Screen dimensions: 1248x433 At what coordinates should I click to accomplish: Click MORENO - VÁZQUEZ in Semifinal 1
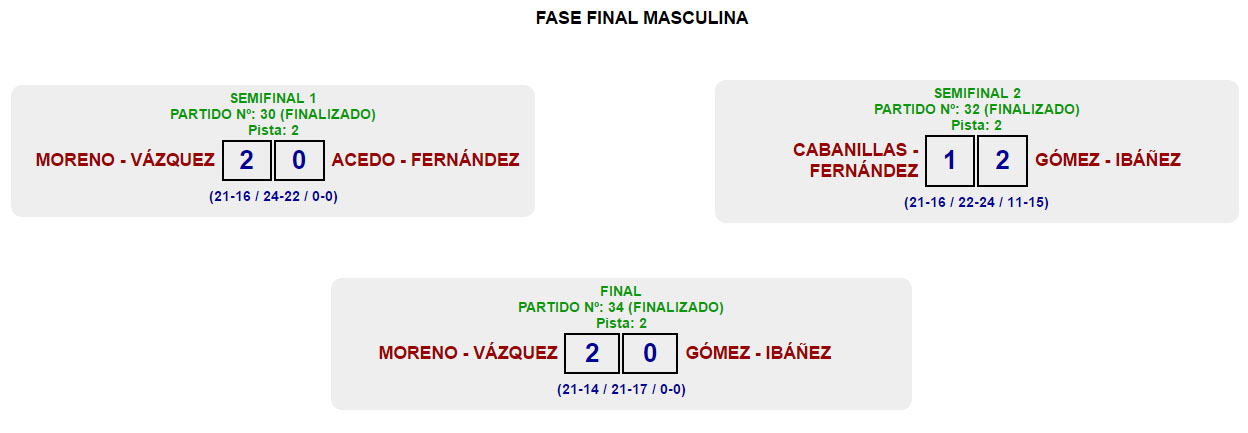pyautogui.click(x=125, y=160)
